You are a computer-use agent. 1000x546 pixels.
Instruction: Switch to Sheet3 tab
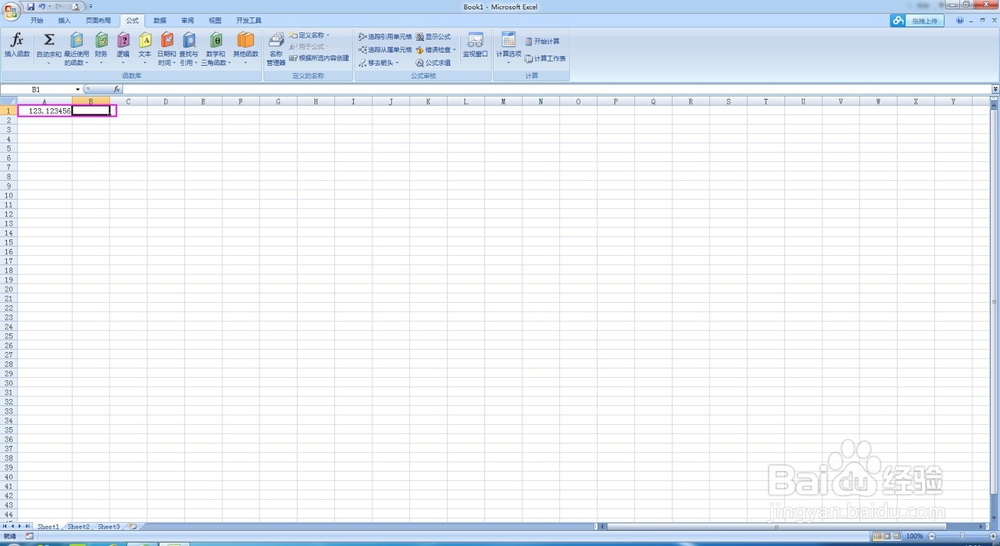click(x=108, y=527)
